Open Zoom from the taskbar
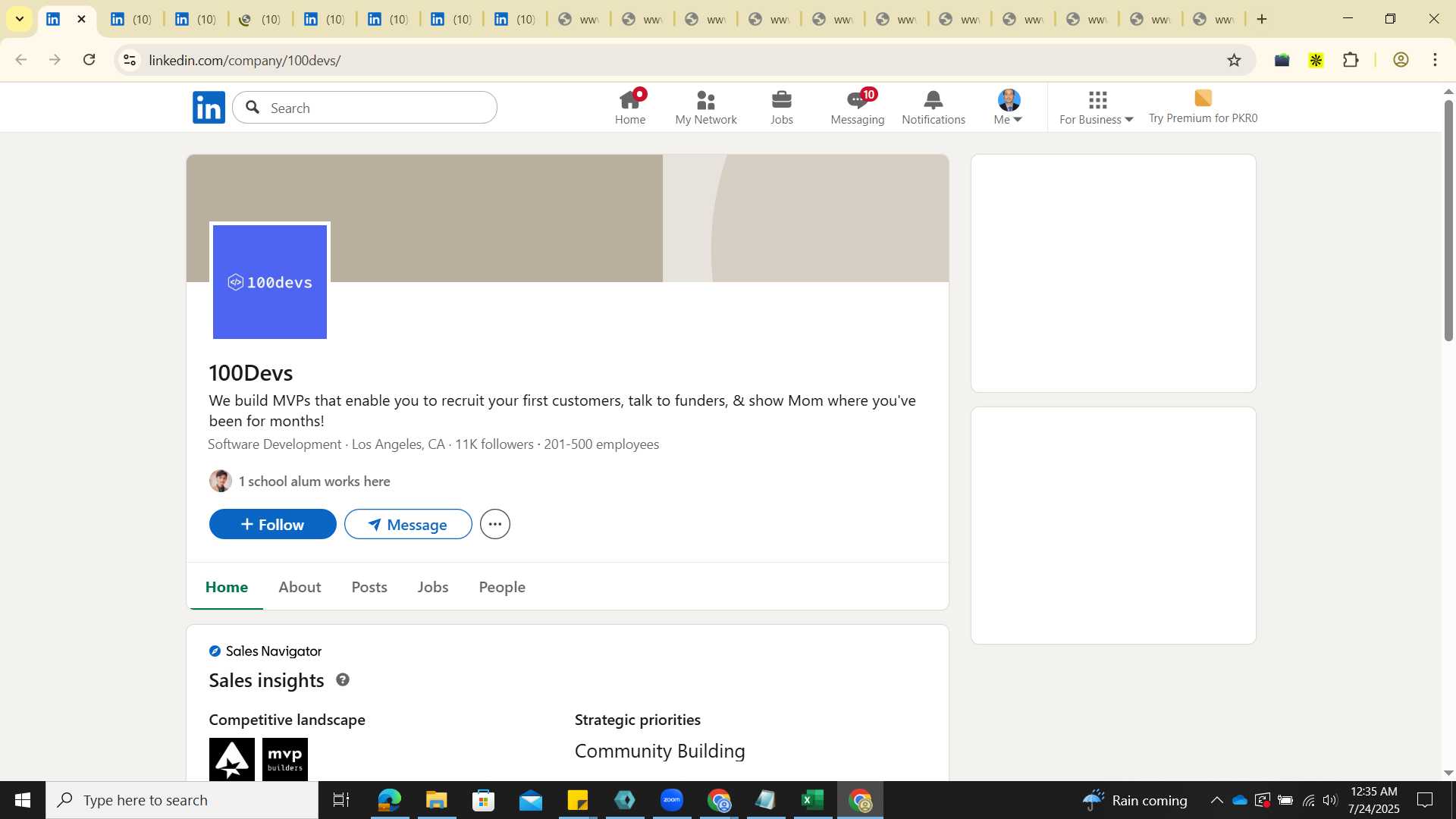The image size is (1456, 819). click(x=672, y=800)
